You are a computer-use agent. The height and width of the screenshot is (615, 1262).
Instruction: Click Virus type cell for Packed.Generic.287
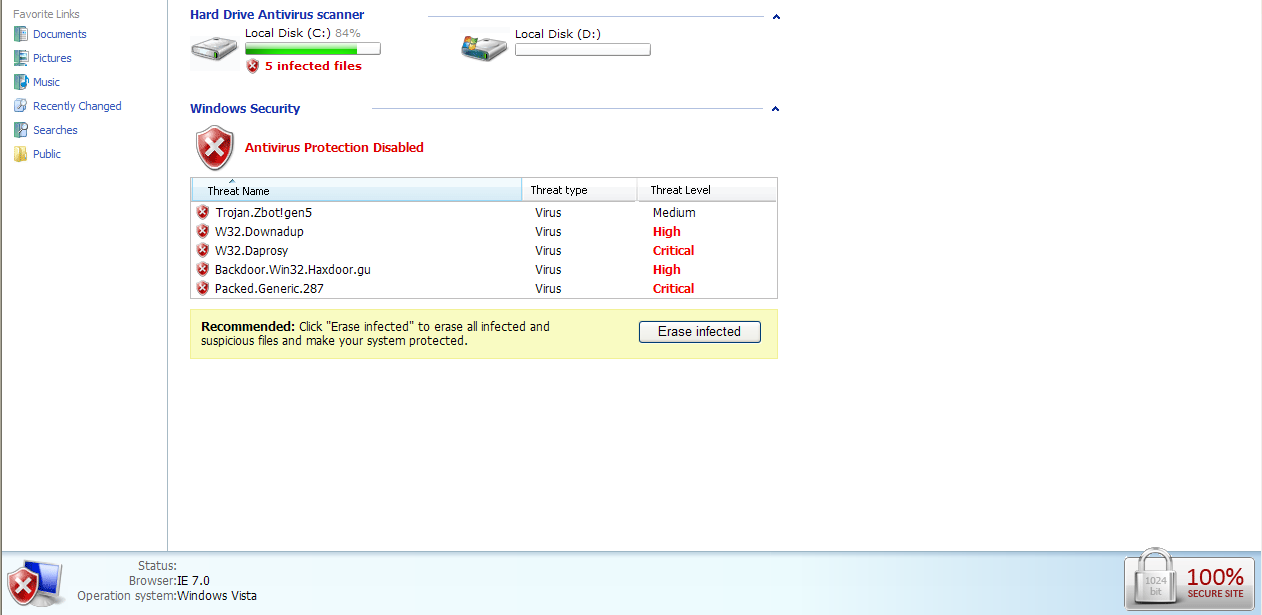548,289
